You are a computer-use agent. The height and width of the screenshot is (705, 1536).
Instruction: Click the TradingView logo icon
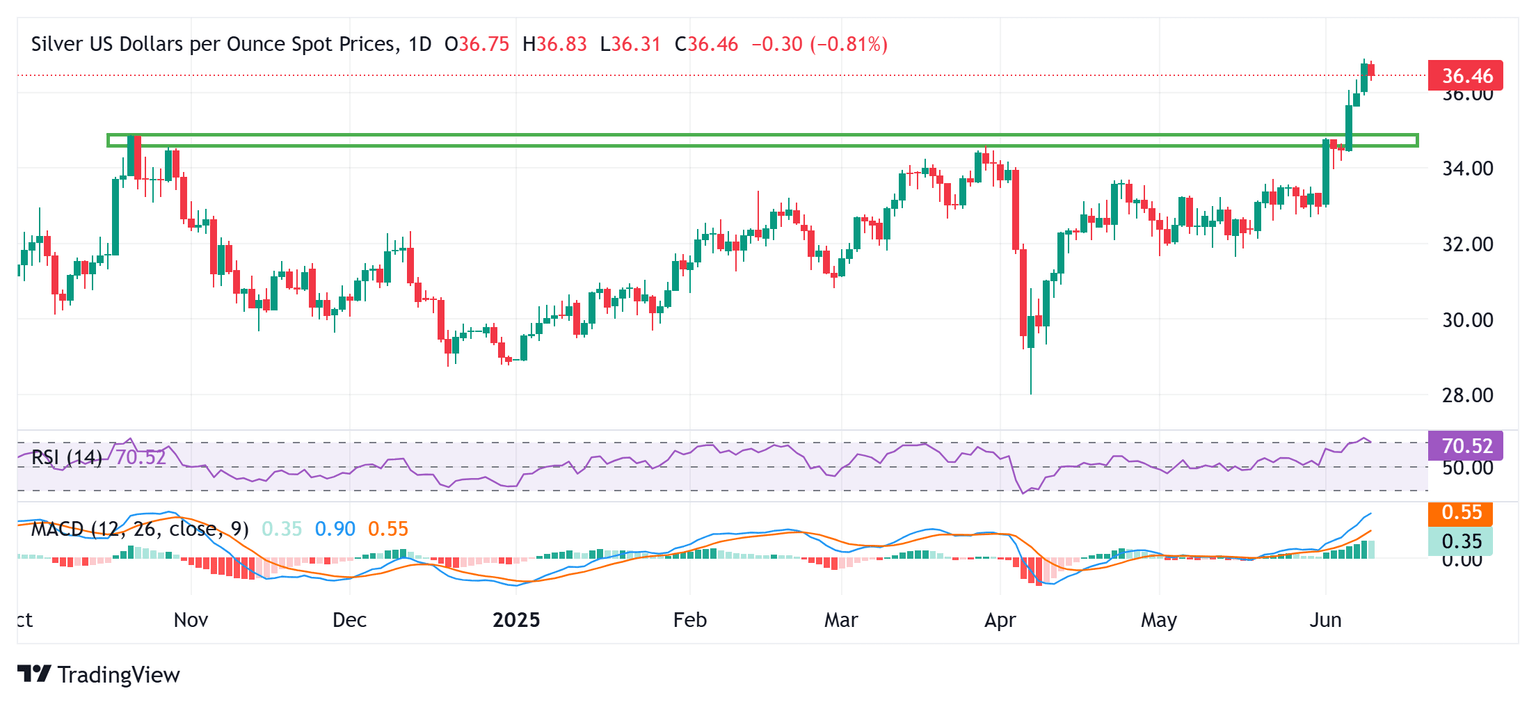pyautogui.click(x=34, y=674)
